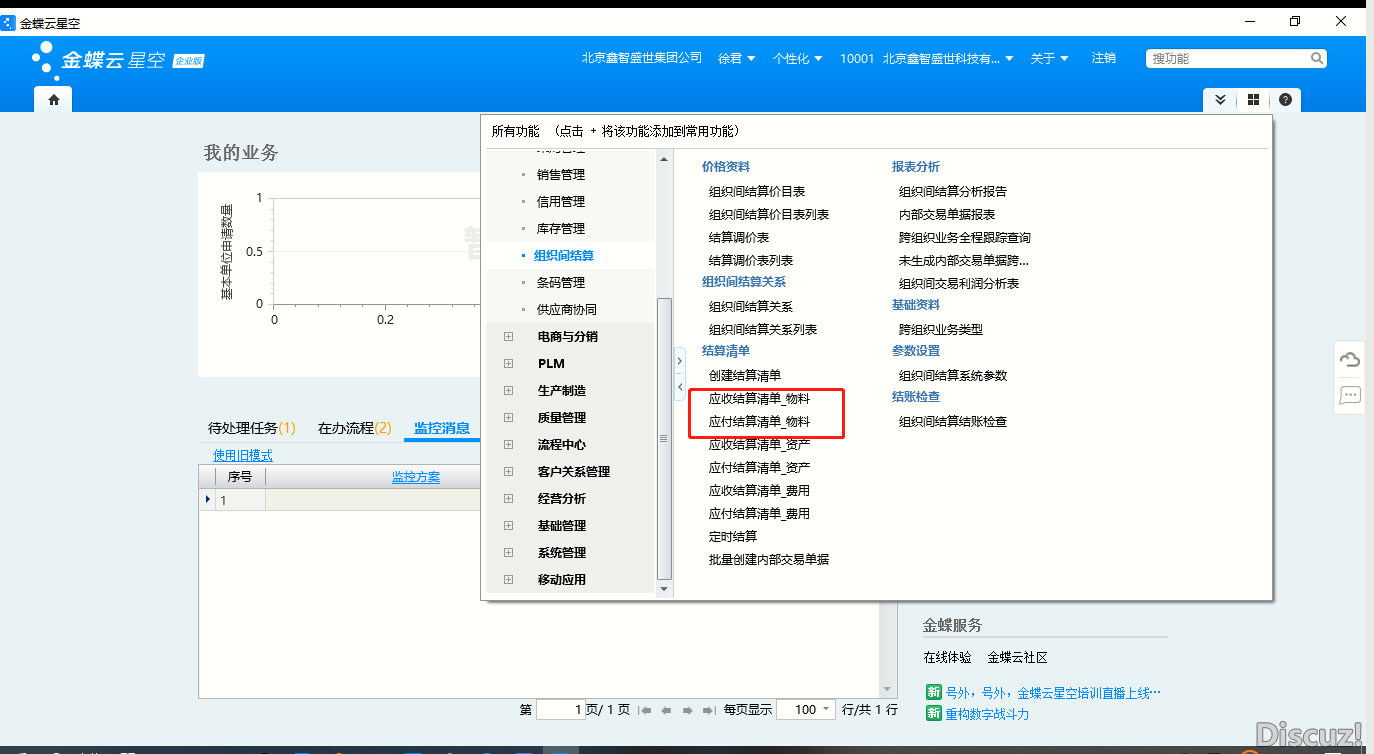Expand the 系统管理 tree node
Image resolution: width=1374 pixels, height=754 pixels.
(509, 553)
